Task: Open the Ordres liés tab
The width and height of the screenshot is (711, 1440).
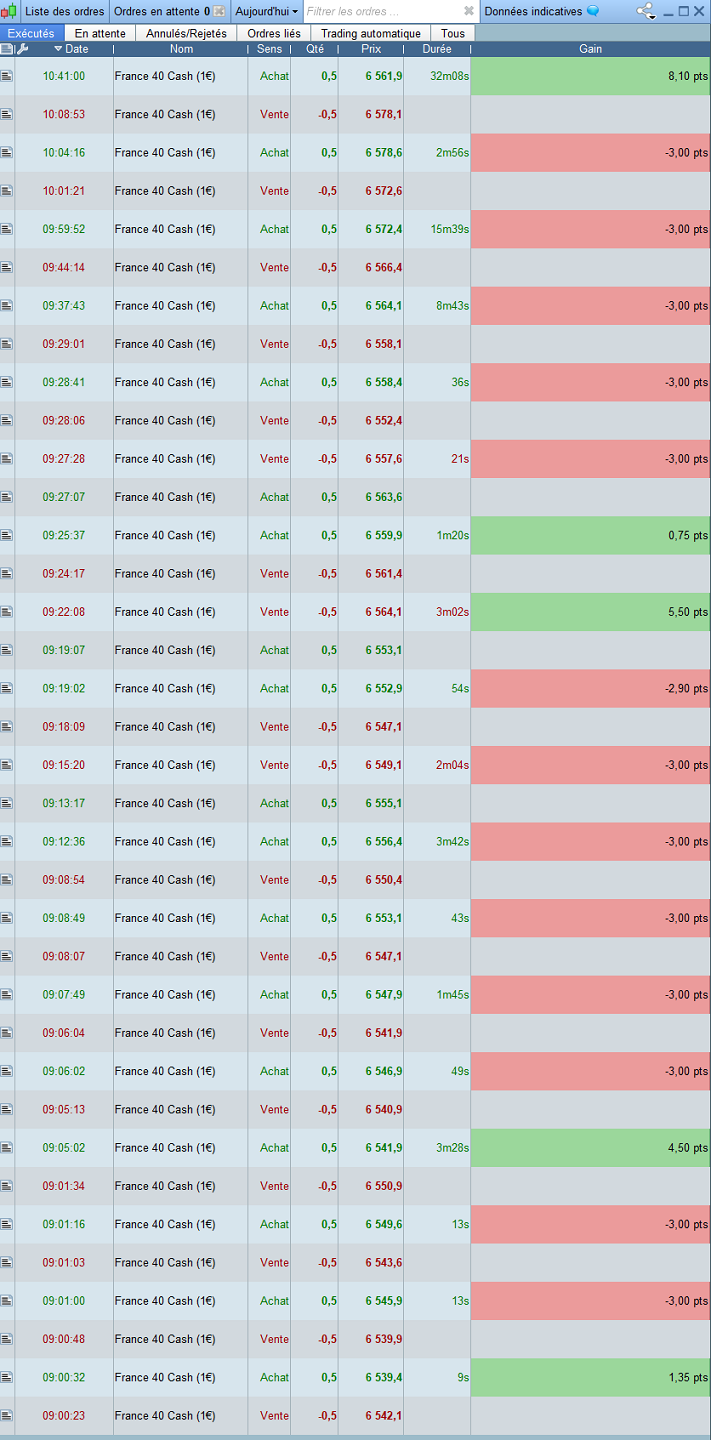Action: click(x=274, y=33)
